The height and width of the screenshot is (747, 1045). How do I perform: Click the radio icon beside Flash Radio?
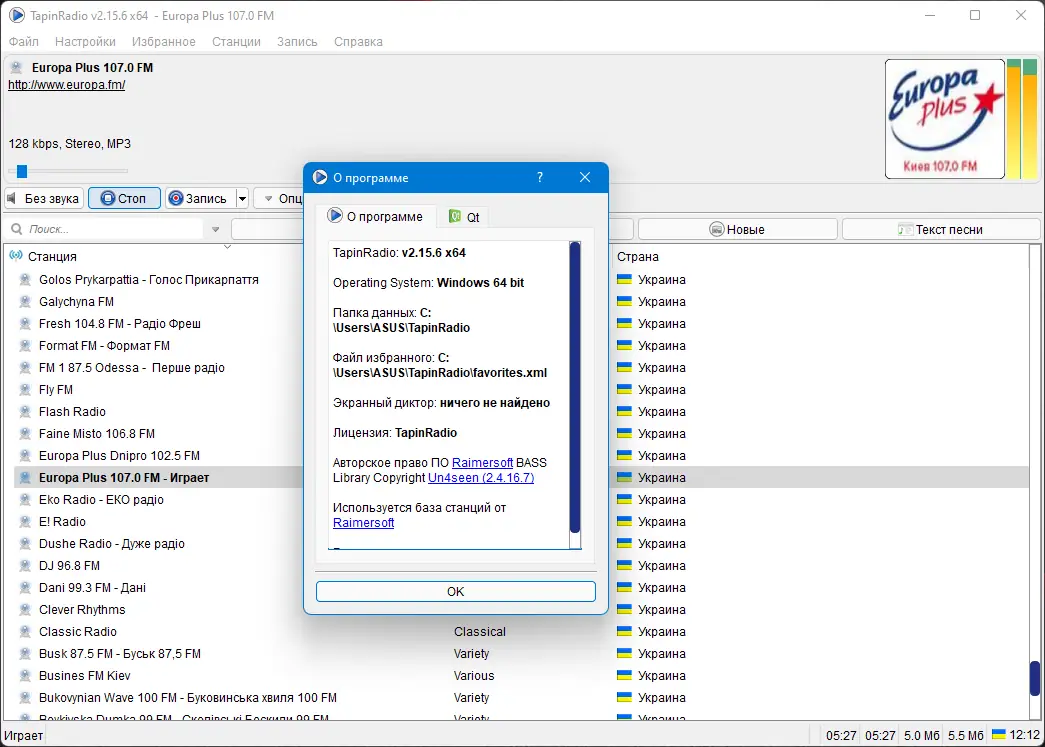pos(24,411)
